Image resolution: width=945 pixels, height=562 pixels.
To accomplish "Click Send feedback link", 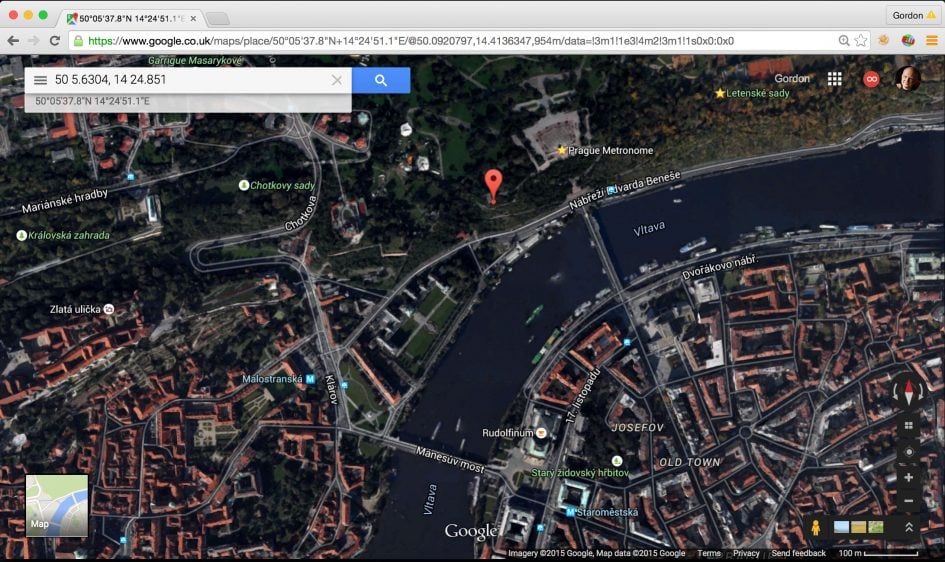I will pyautogui.click(x=799, y=553).
